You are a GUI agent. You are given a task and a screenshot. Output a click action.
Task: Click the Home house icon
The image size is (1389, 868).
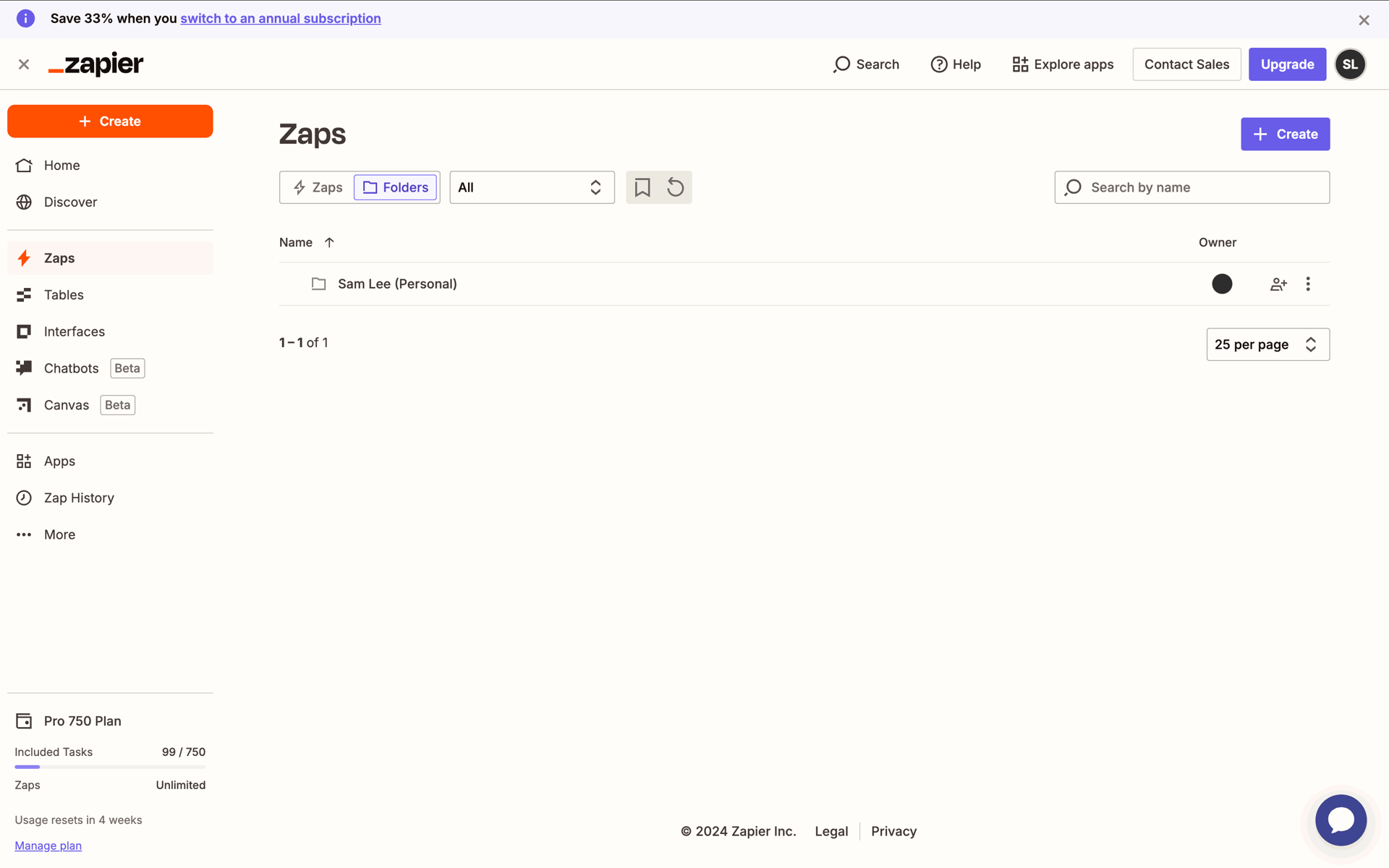click(24, 166)
